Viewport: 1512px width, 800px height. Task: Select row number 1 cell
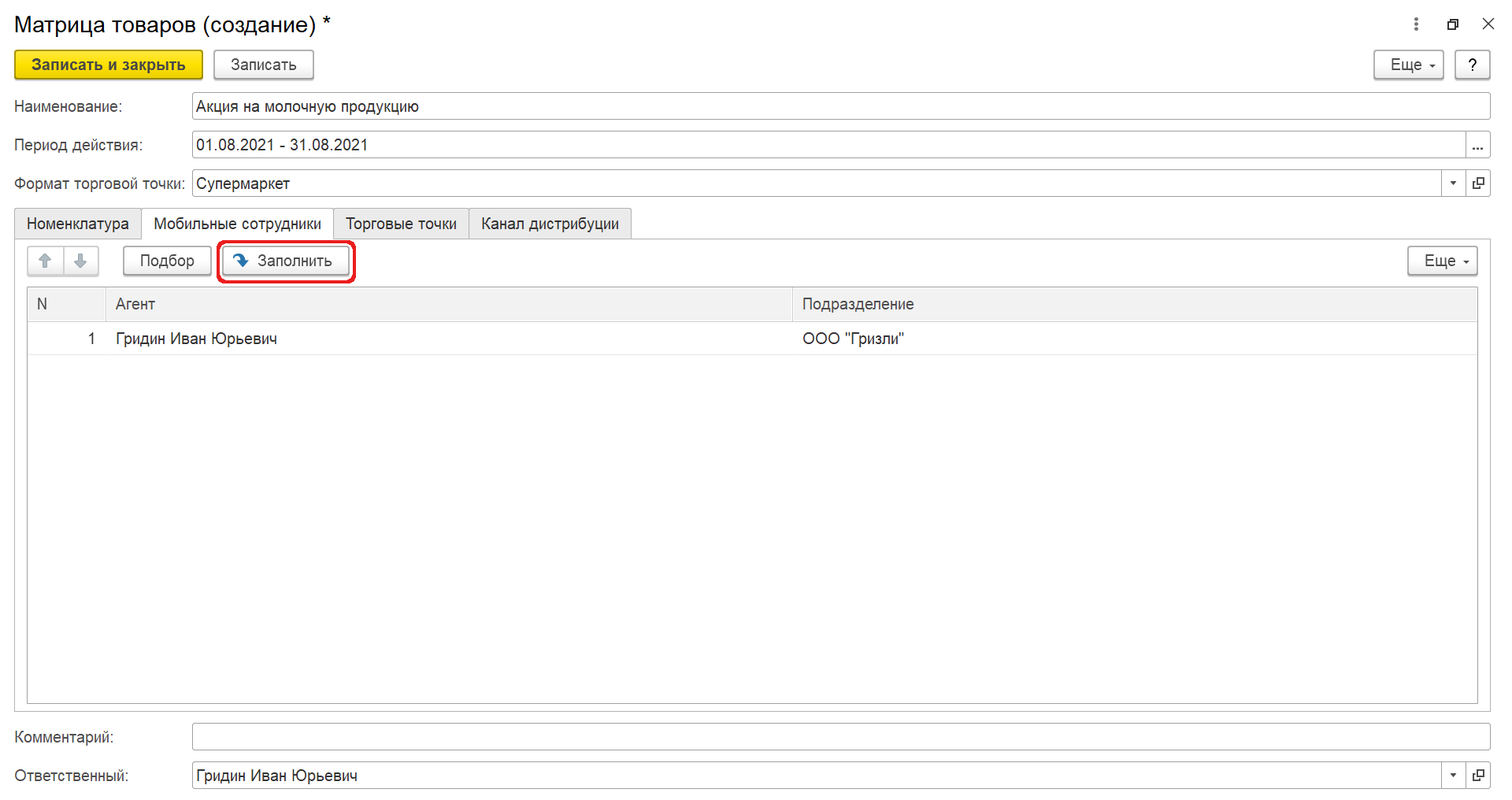67,339
